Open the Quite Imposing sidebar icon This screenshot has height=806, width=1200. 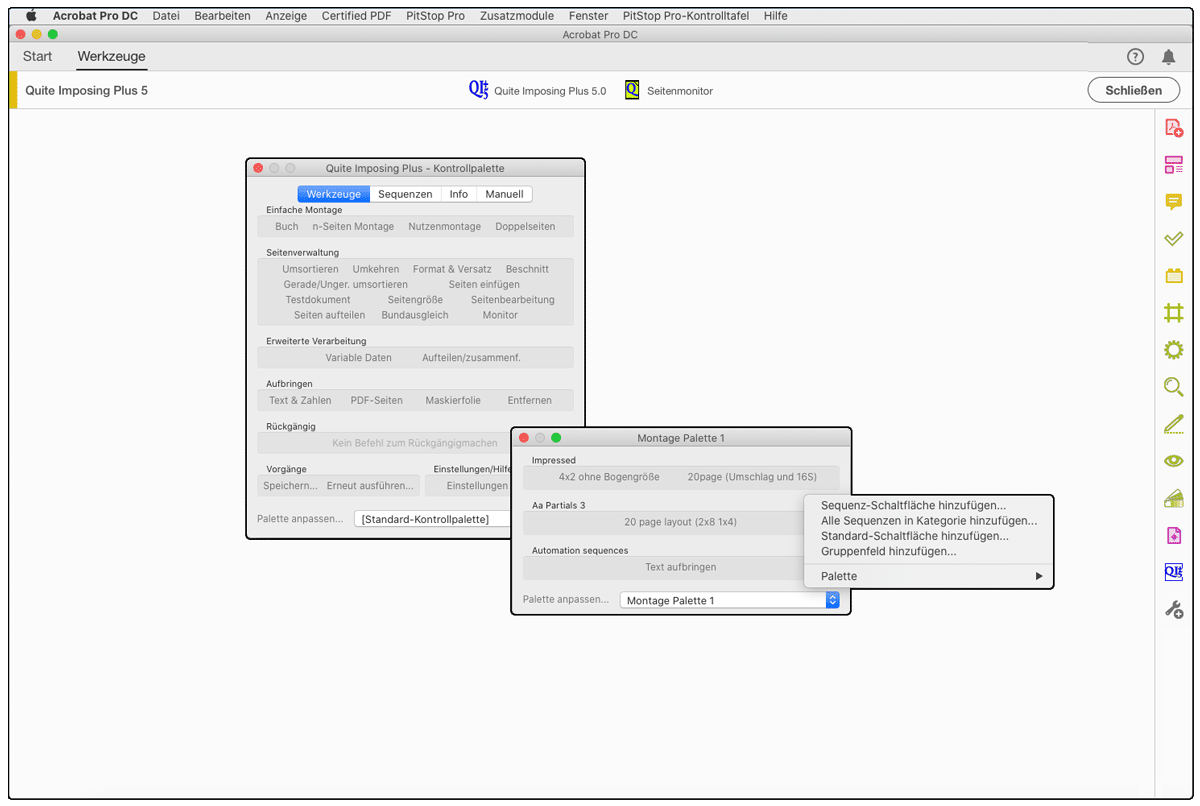click(1172, 572)
